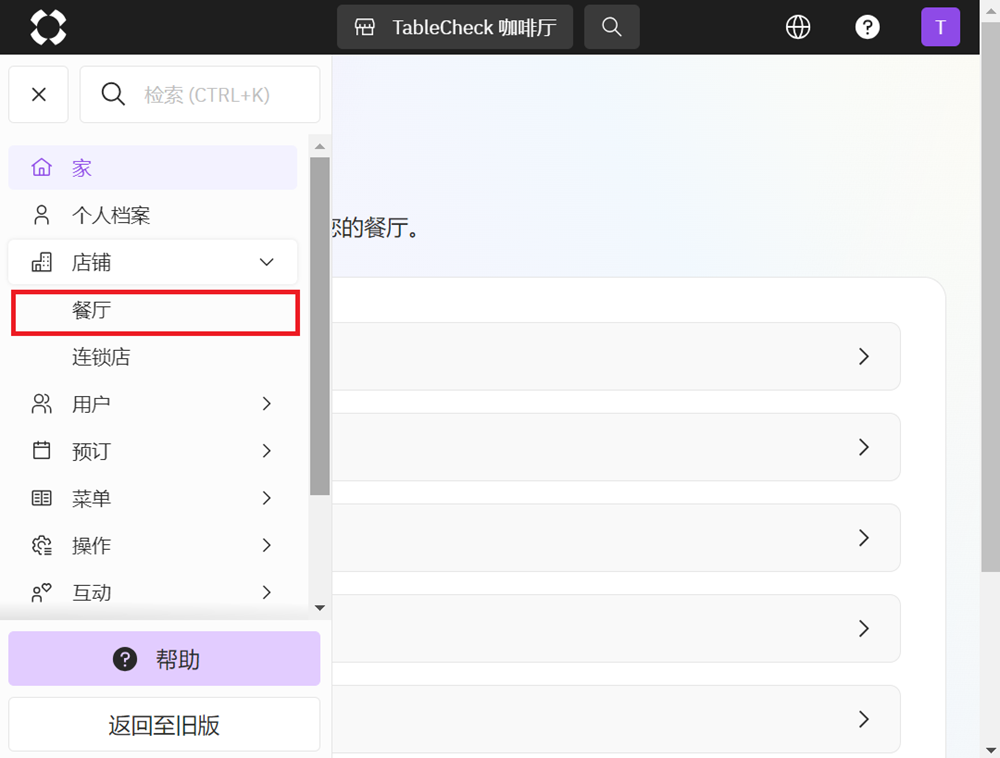Click the main page scrollbar thumb
The width and height of the screenshot is (1000, 758).
[990, 298]
